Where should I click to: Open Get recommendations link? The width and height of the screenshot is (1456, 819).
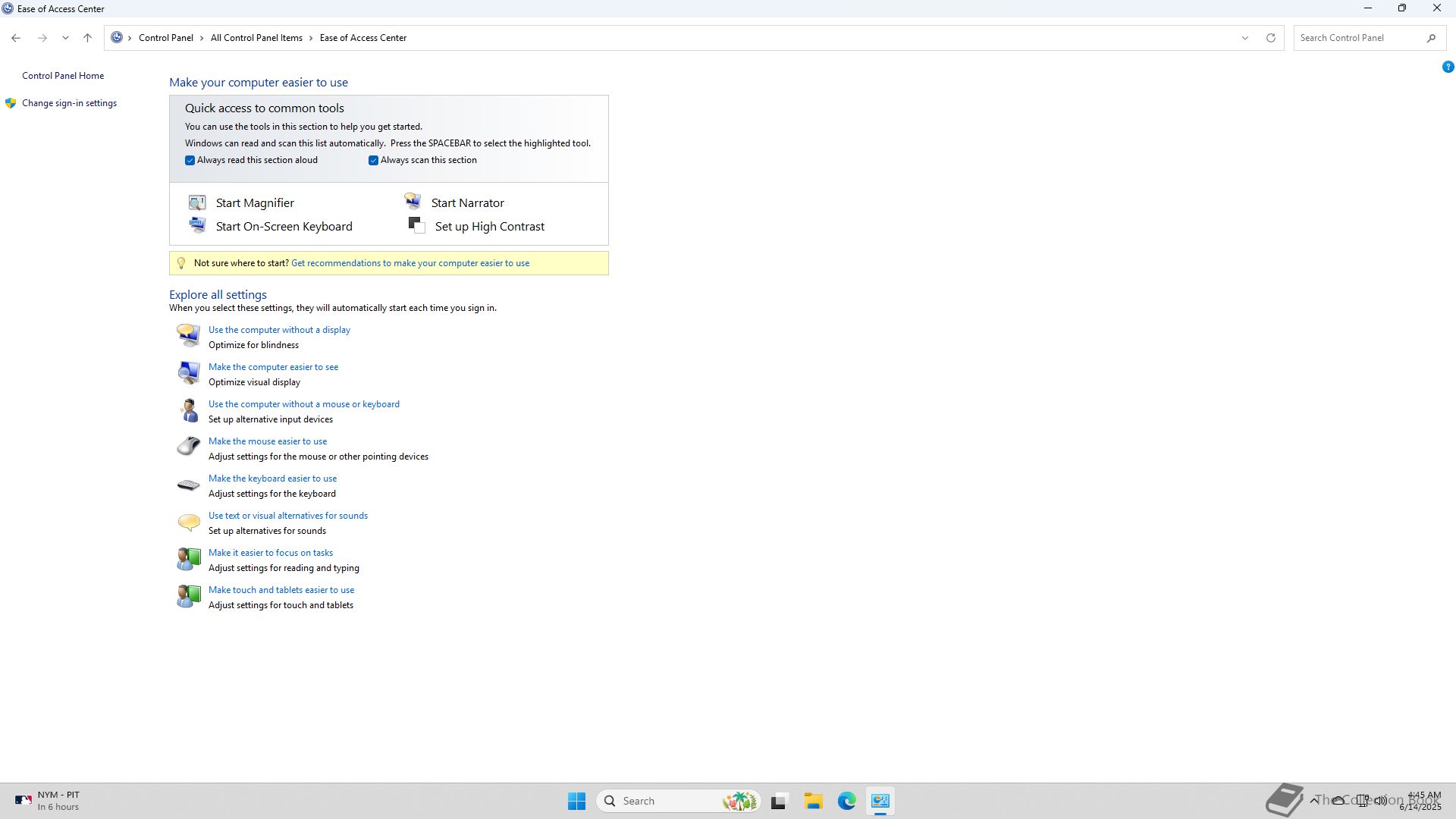pos(409,263)
